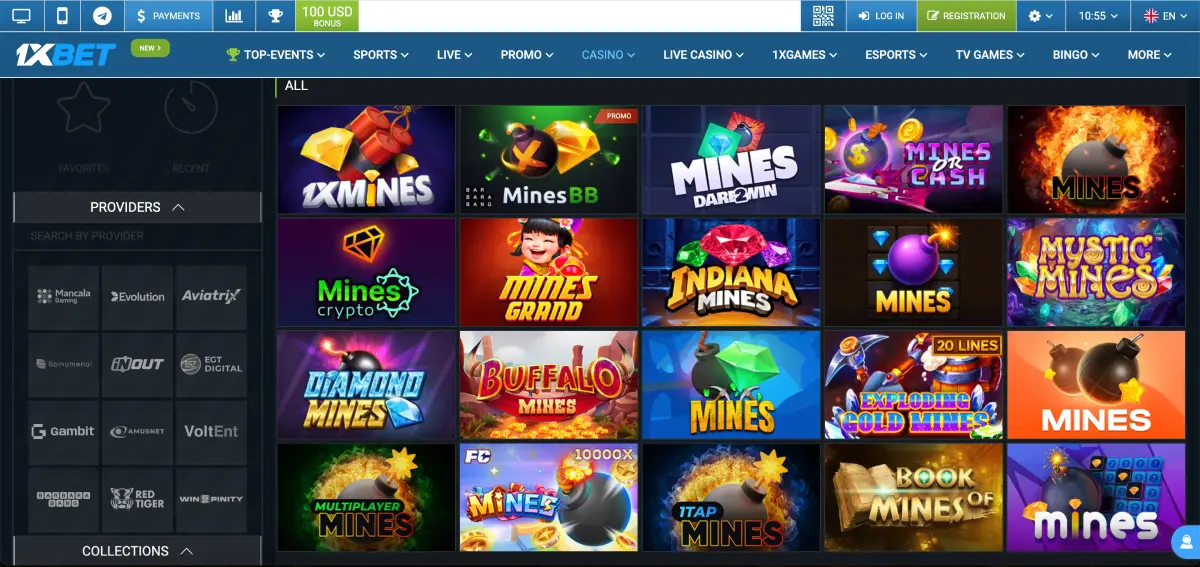
Task: Claim the 100 USD bonus button
Action: pyautogui.click(x=327, y=16)
